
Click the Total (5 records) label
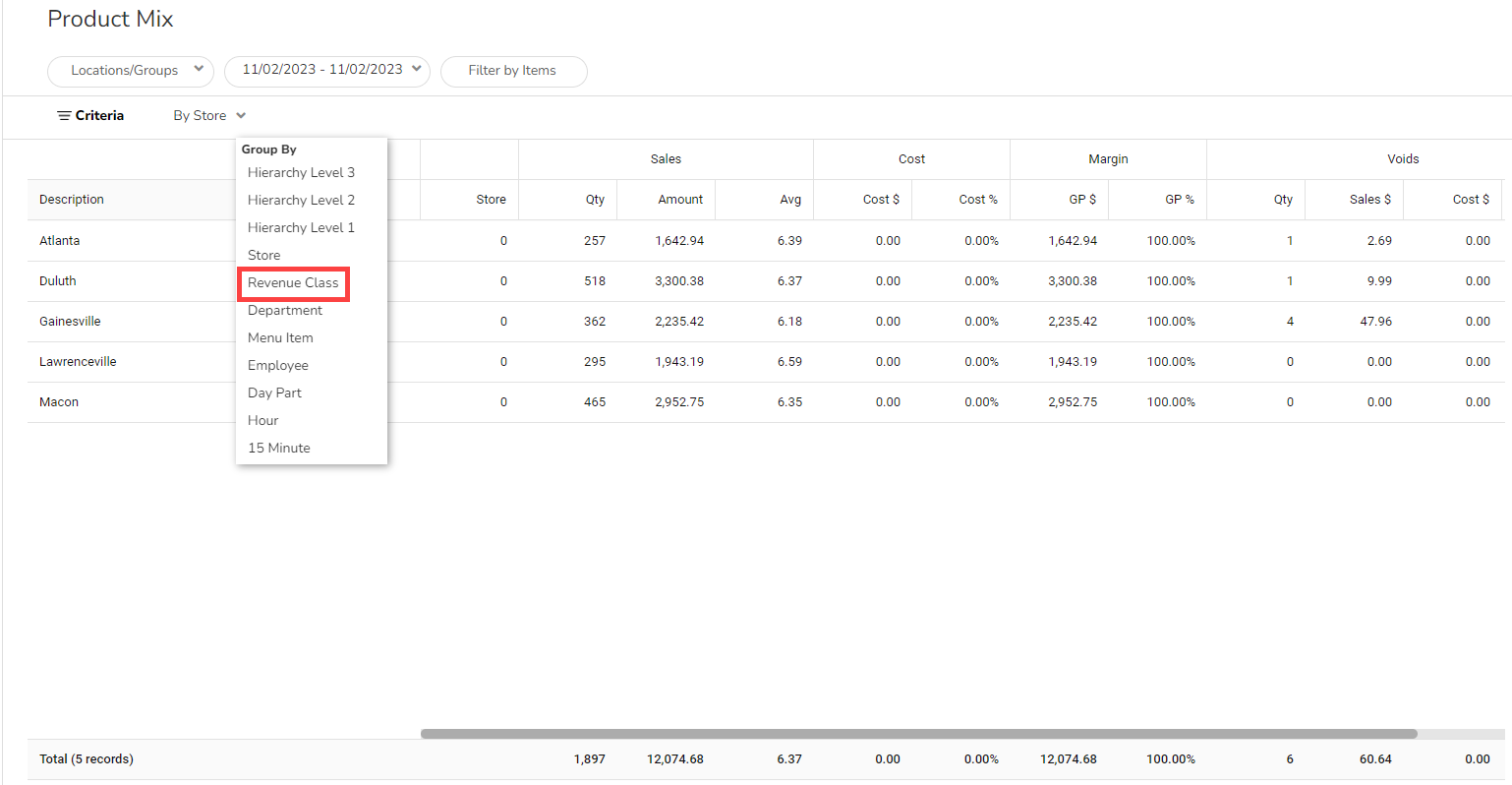click(x=87, y=759)
